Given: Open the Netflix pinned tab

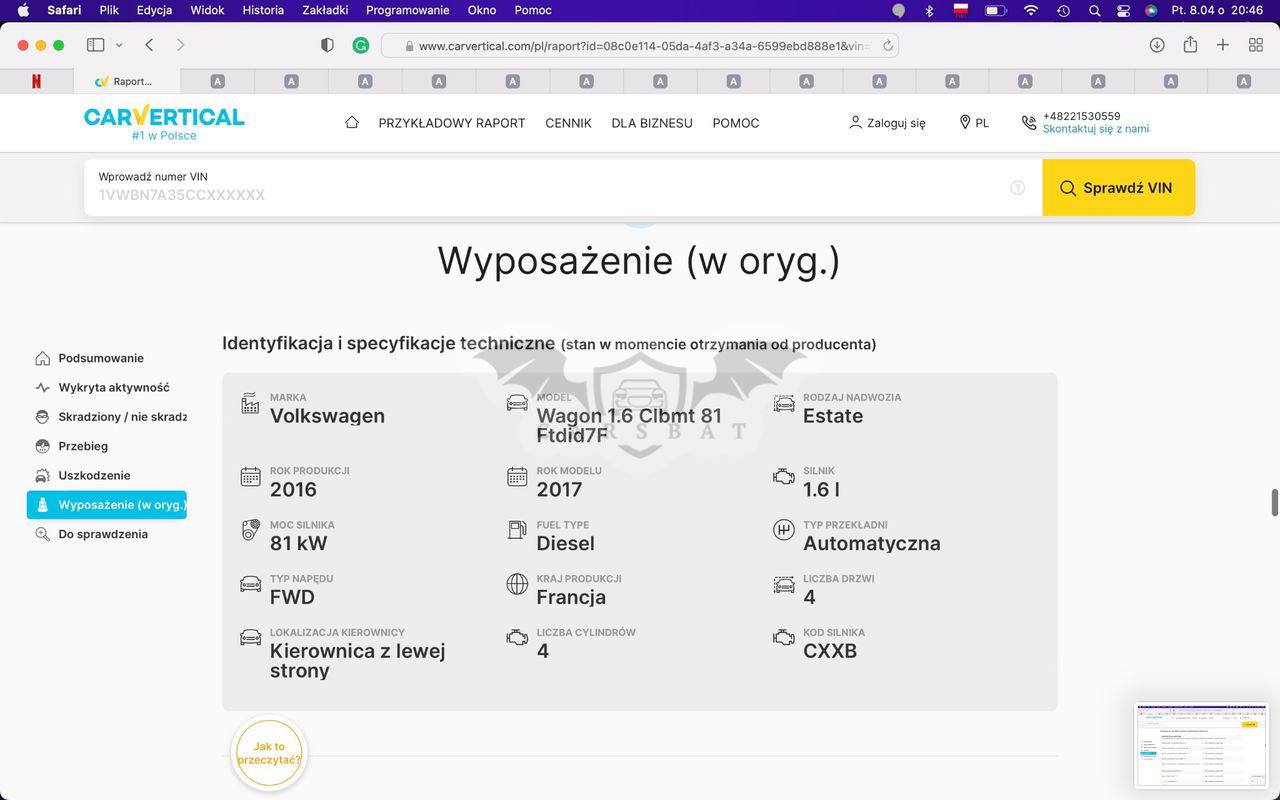Looking at the screenshot, I should [37, 81].
